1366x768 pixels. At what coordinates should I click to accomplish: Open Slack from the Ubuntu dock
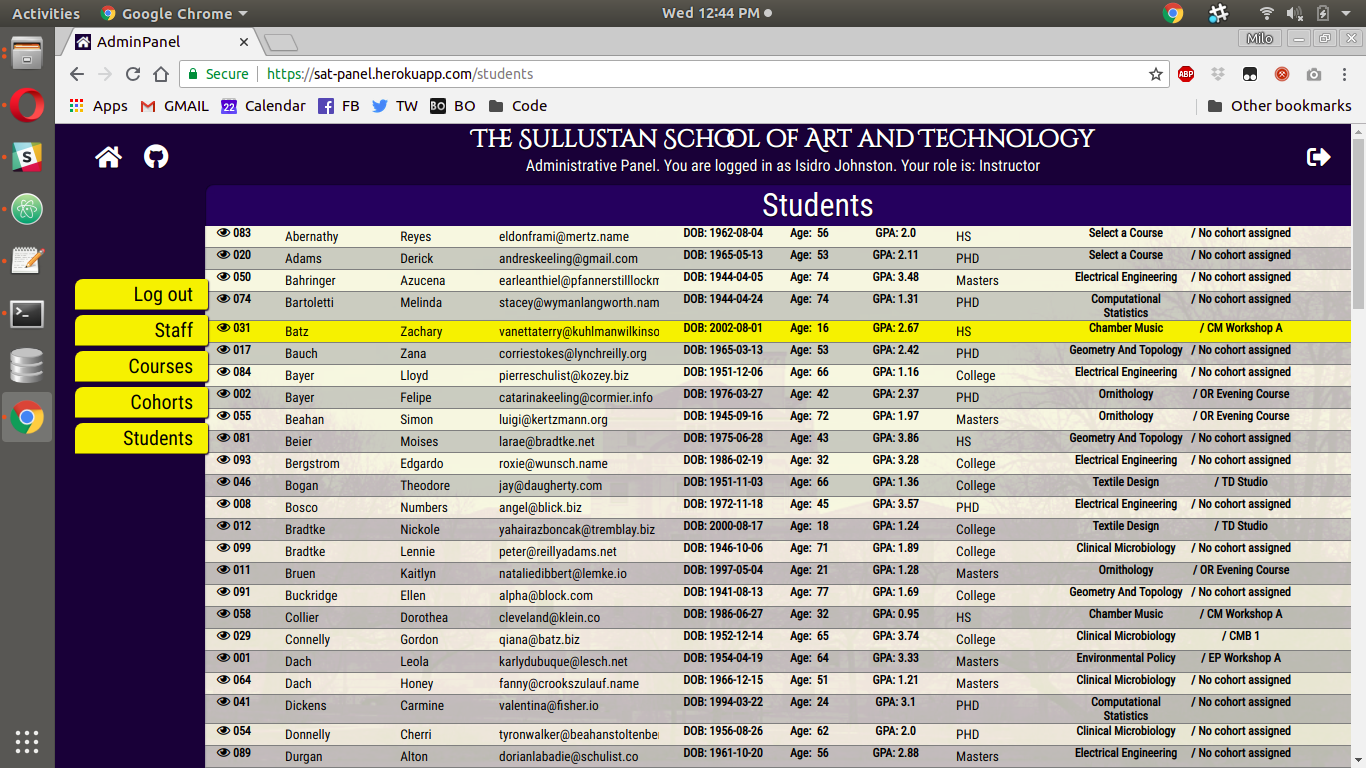(x=27, y=157)
